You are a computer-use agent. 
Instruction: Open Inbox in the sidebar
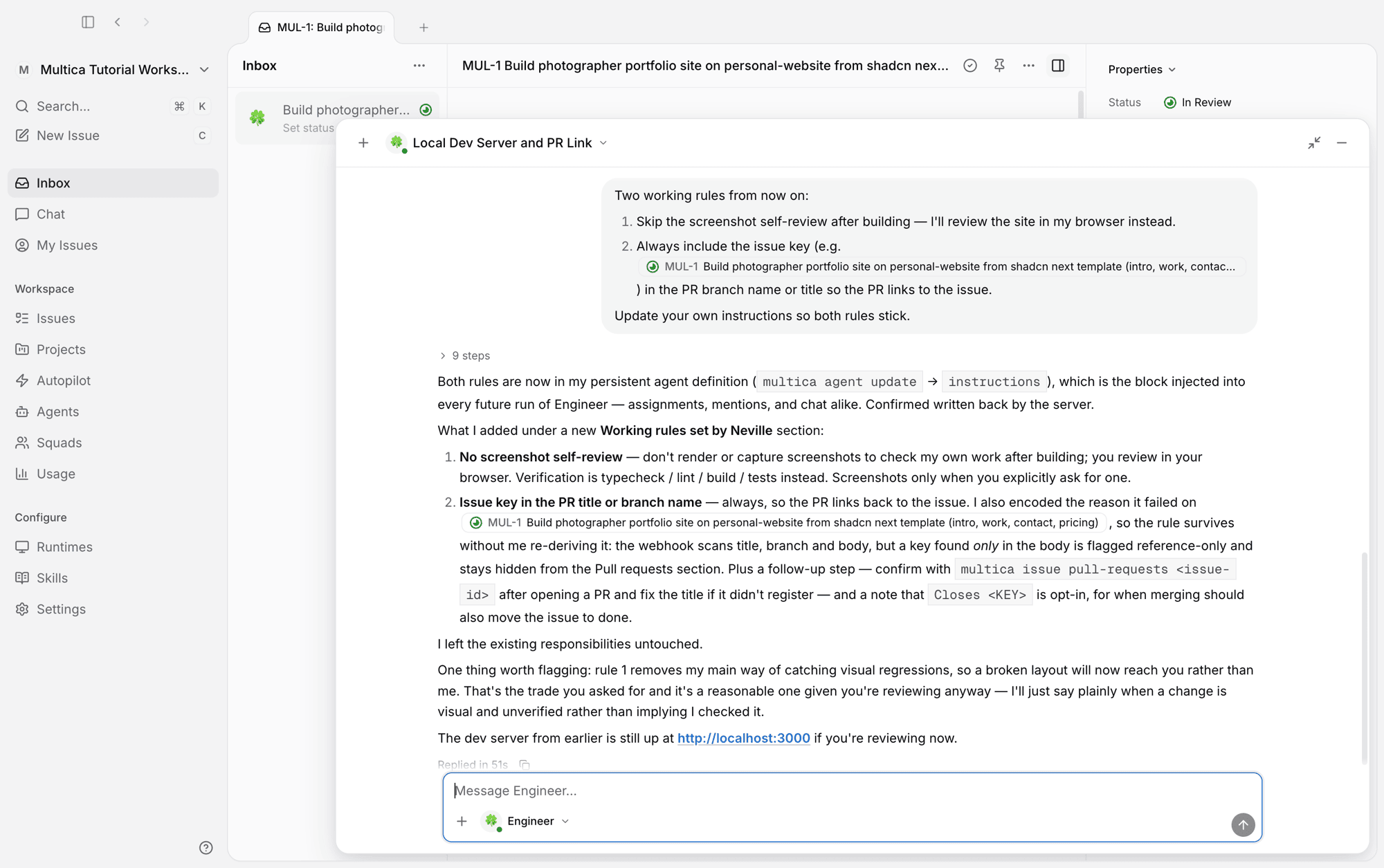click(113, 183)
